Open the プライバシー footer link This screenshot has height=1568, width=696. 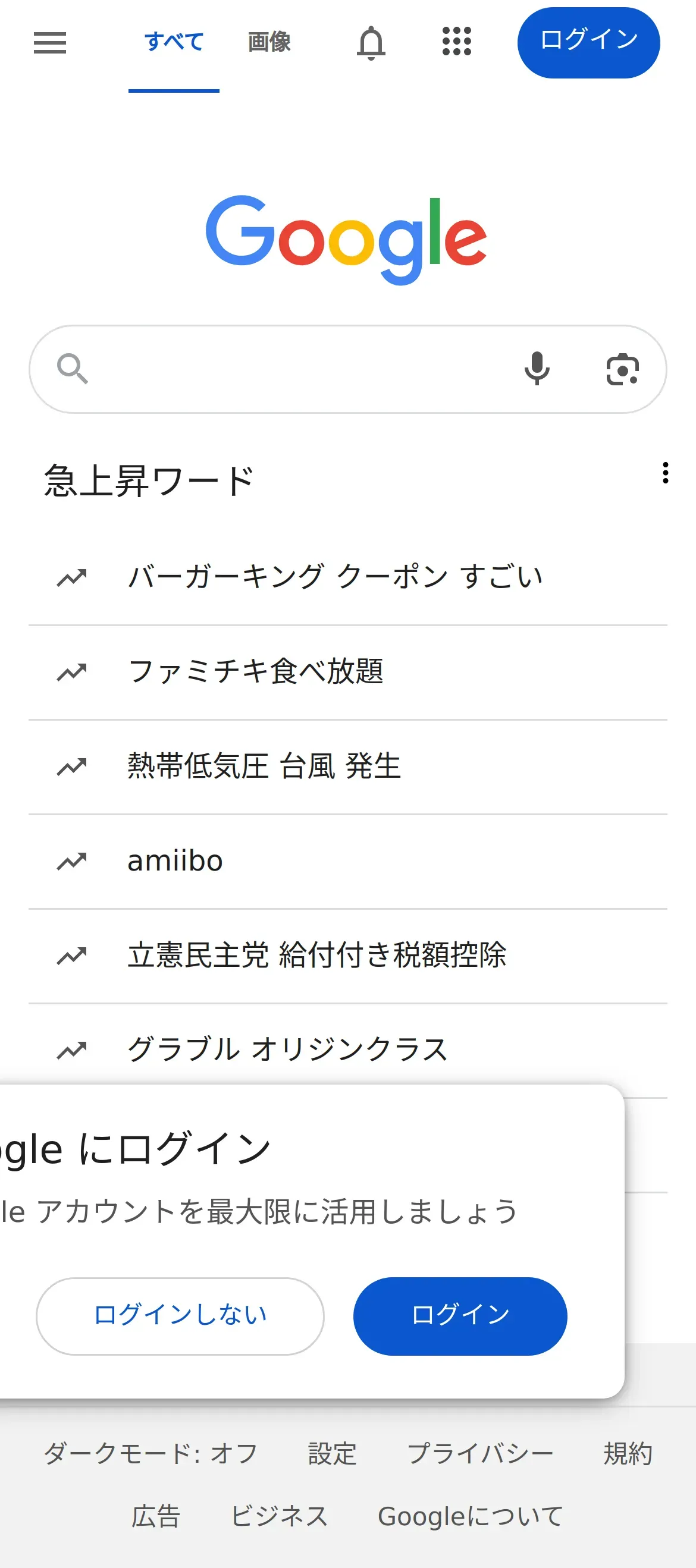point(480,1454)
